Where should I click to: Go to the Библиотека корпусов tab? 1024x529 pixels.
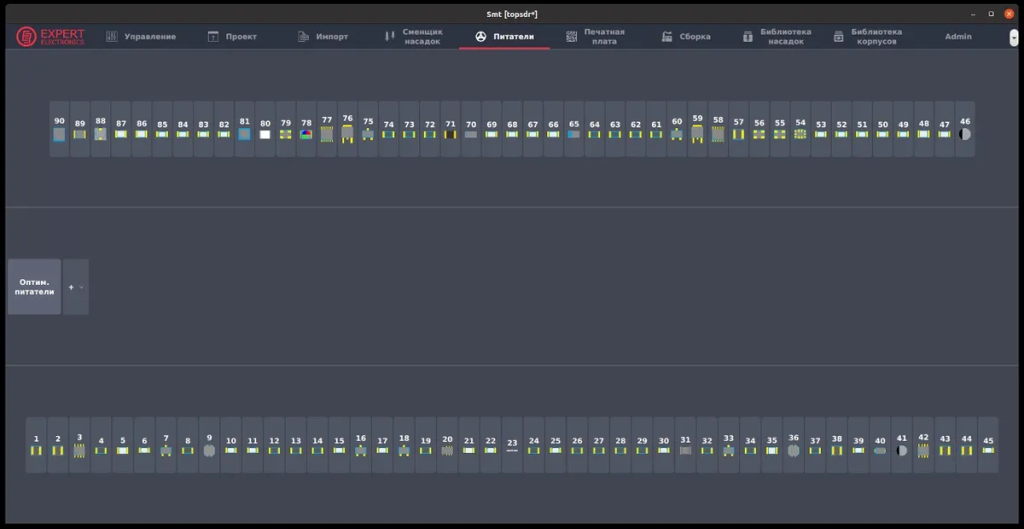click(867, 37)
